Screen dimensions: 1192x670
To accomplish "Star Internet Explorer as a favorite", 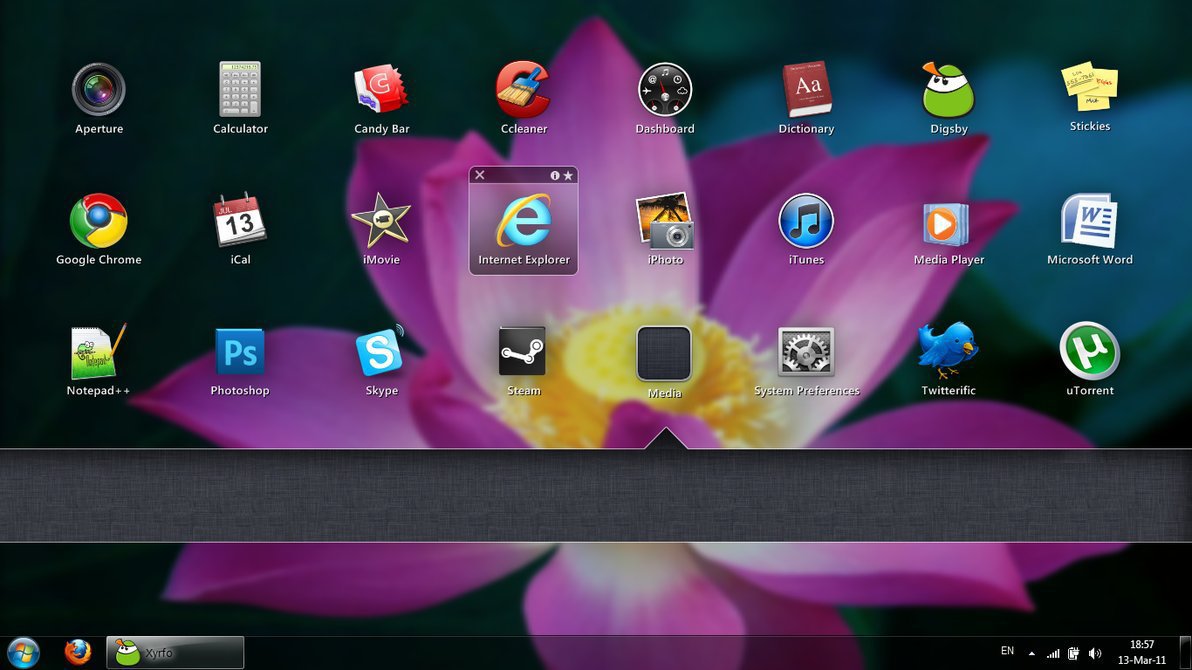I will (568, 176).
